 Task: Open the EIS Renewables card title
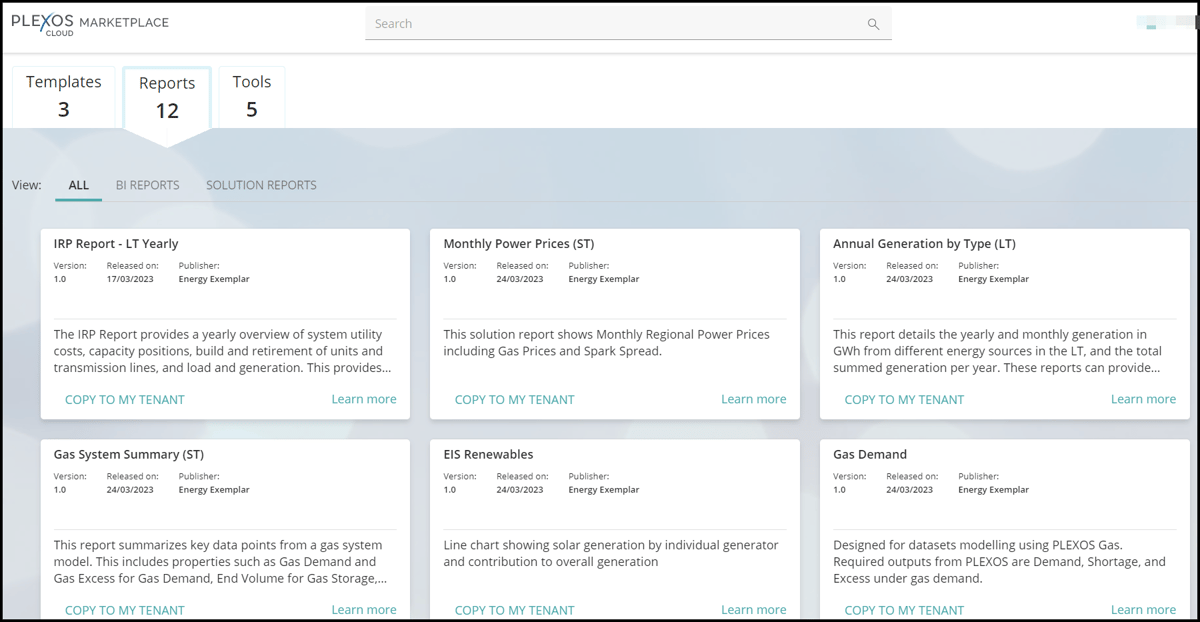[x=489, y=454]
